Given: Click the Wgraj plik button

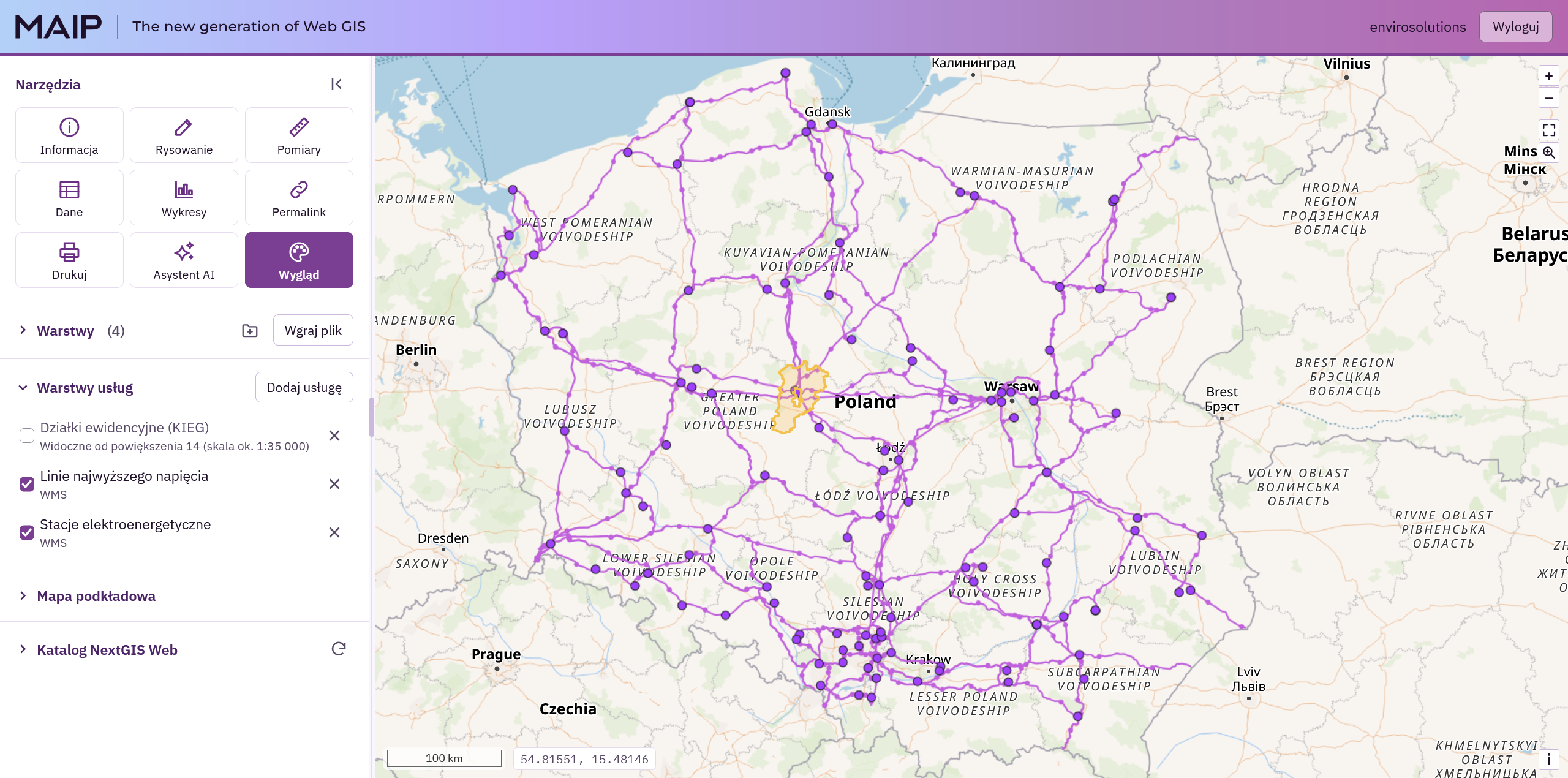Looking at the screenshot, I should coord(313,331).
